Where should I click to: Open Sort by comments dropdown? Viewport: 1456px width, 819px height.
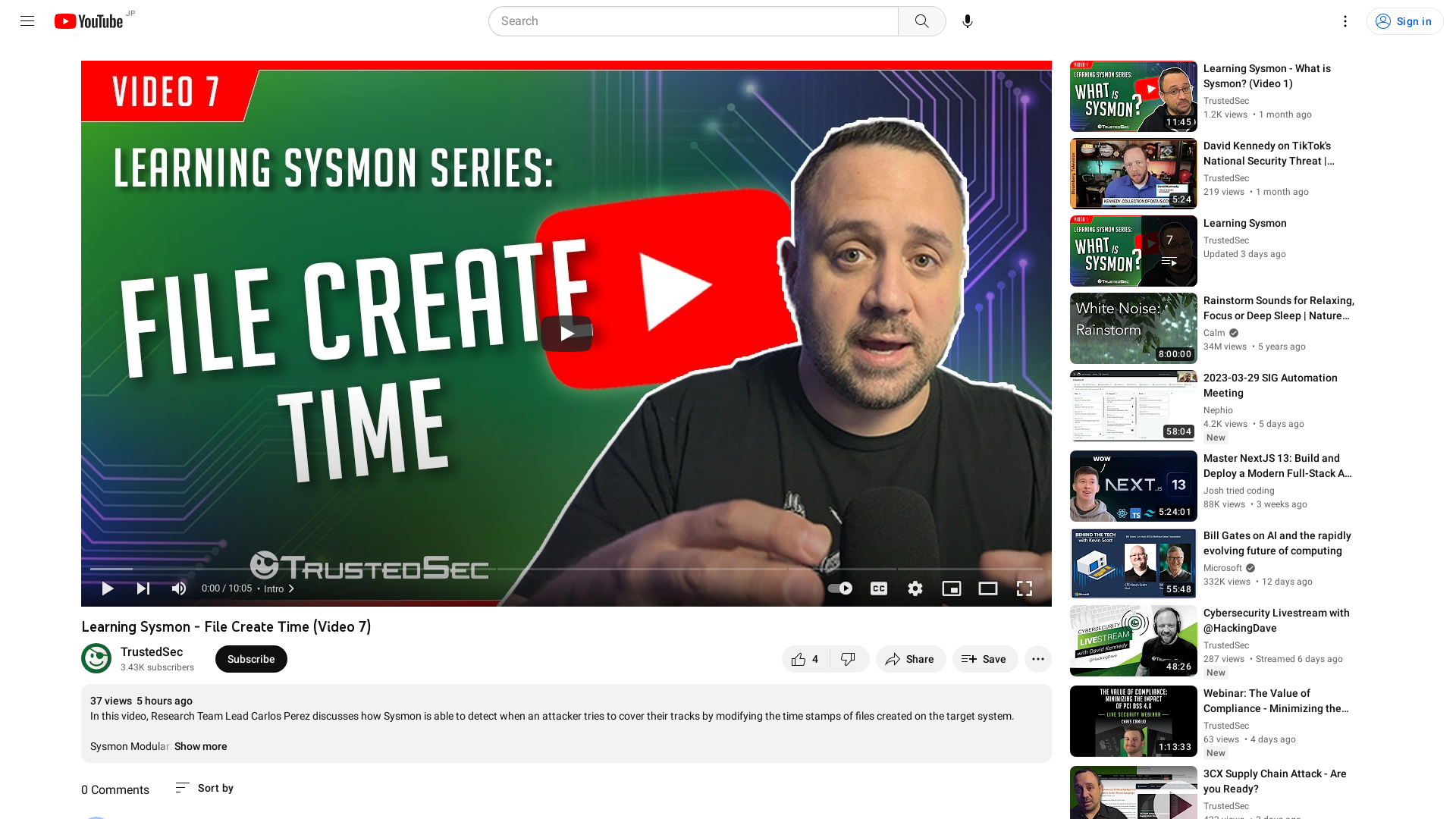pyautogui.click(x=204, y=788)
